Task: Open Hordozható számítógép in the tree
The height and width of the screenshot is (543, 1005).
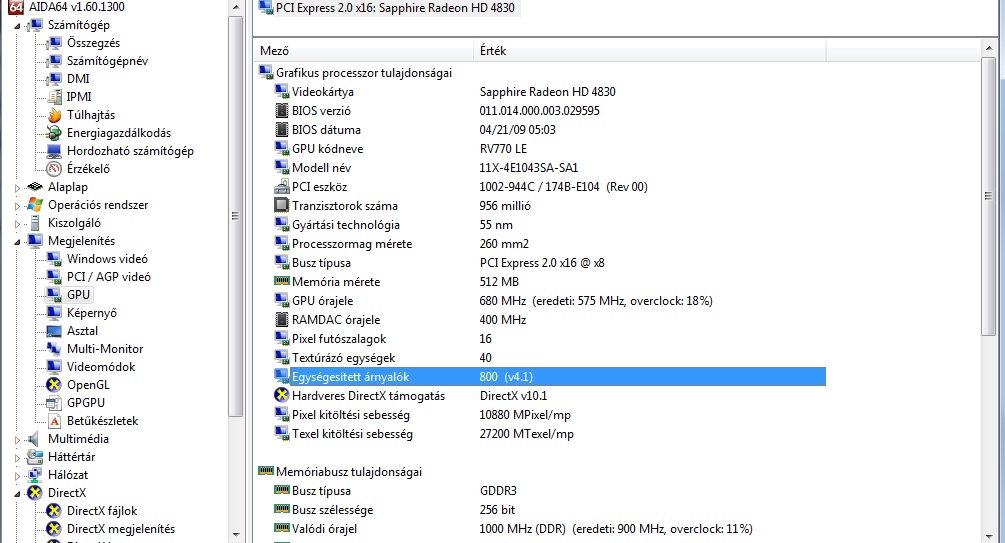Action: [130, 151]
